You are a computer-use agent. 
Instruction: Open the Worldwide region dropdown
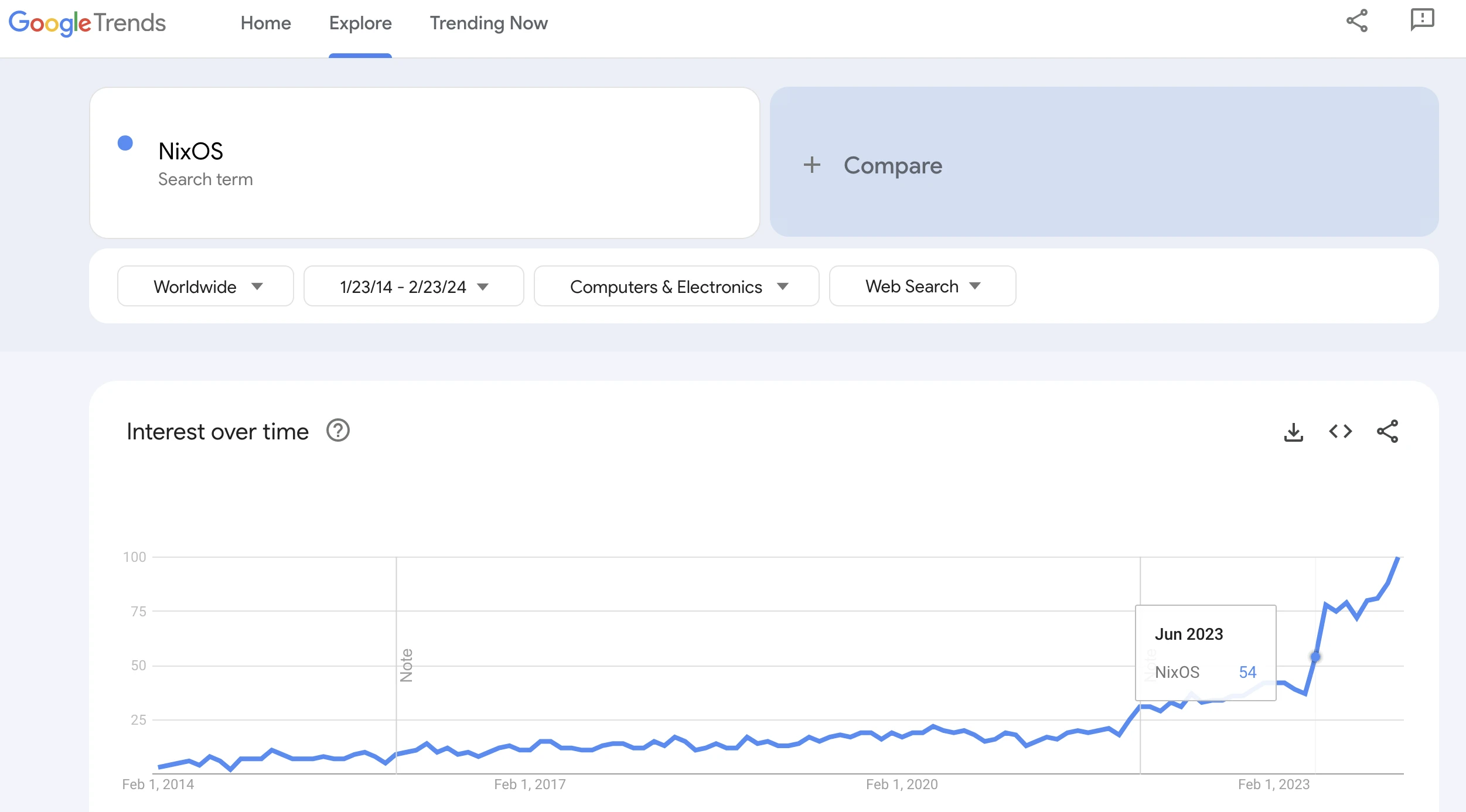tap(206, 286)
